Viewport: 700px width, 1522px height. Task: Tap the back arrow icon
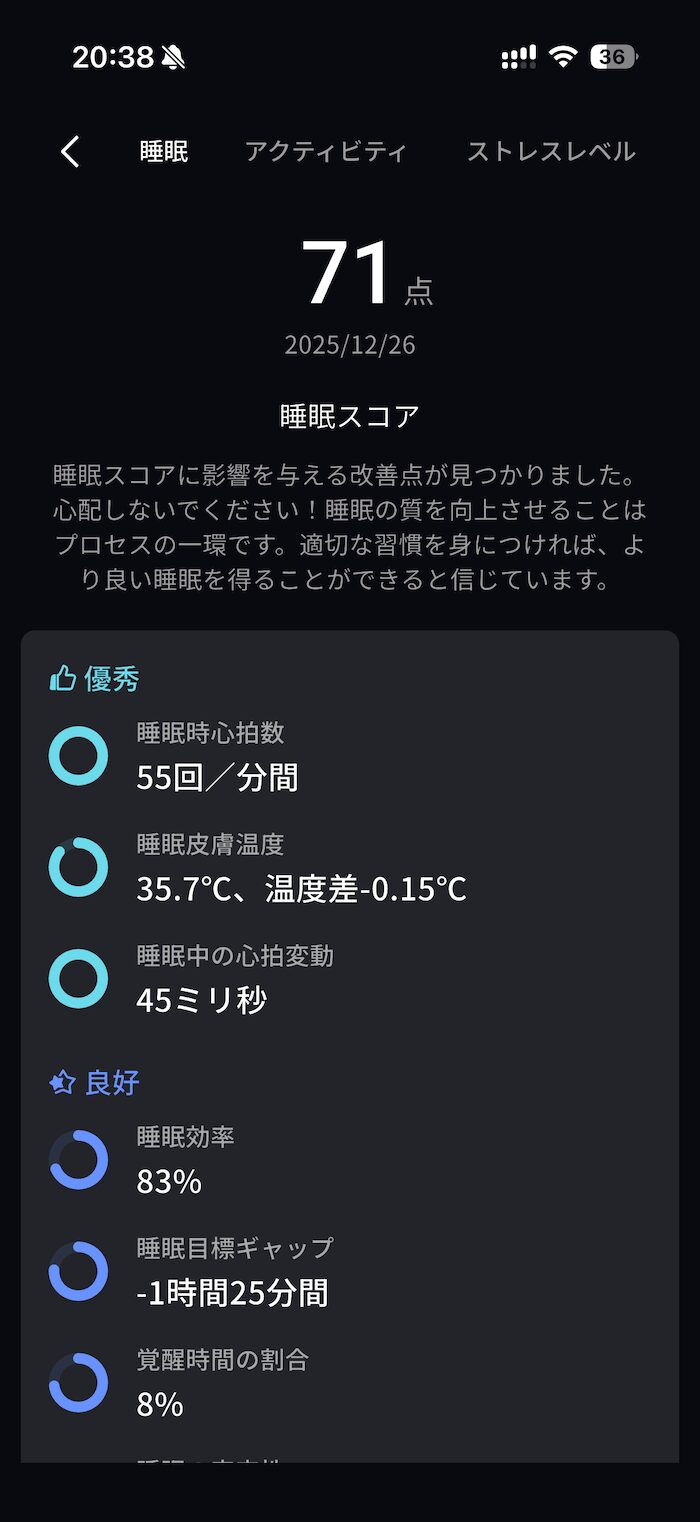point(70,152)
